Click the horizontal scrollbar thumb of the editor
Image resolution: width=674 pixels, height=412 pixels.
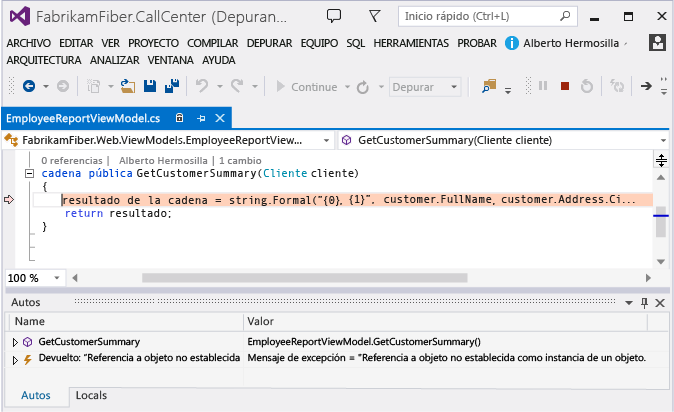304,278
